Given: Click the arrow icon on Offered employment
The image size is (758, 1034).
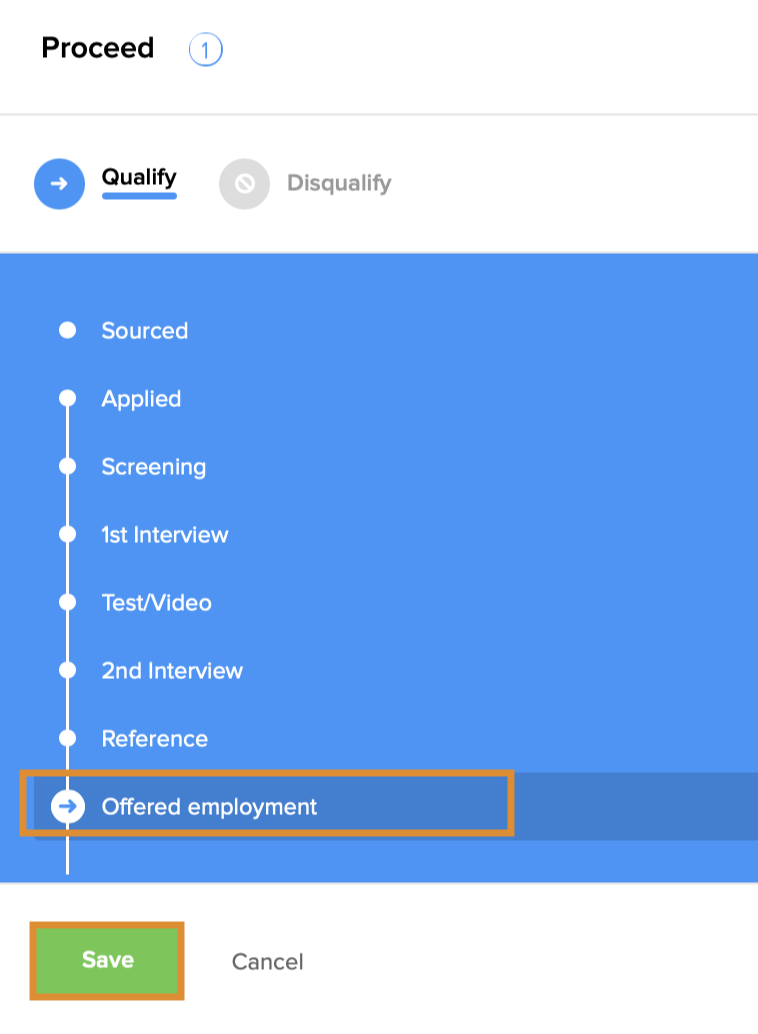Looking at the screenshot, I should click(67, 806).
